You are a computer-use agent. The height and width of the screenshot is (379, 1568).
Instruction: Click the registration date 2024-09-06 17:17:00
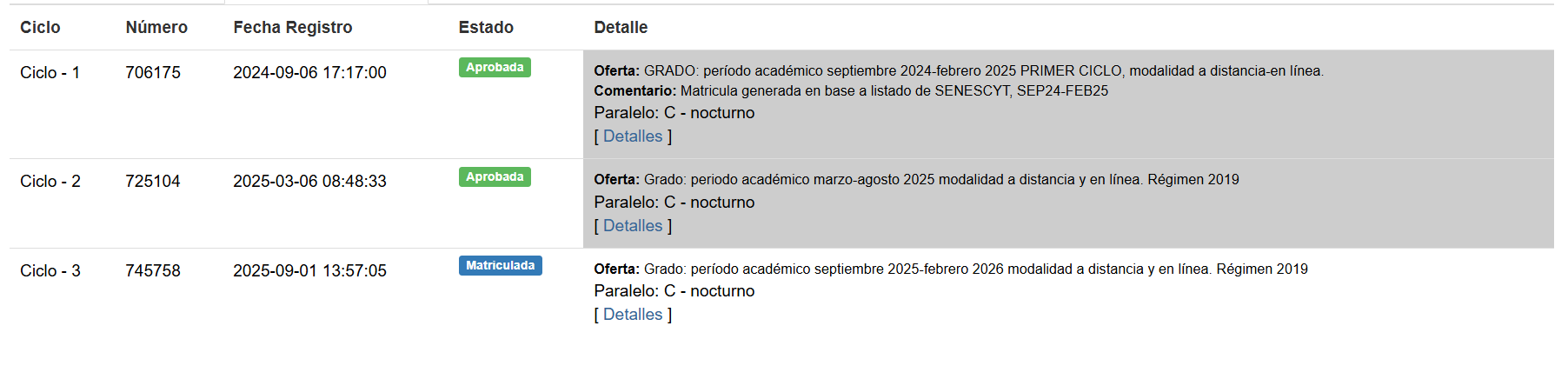coord(309,73)
